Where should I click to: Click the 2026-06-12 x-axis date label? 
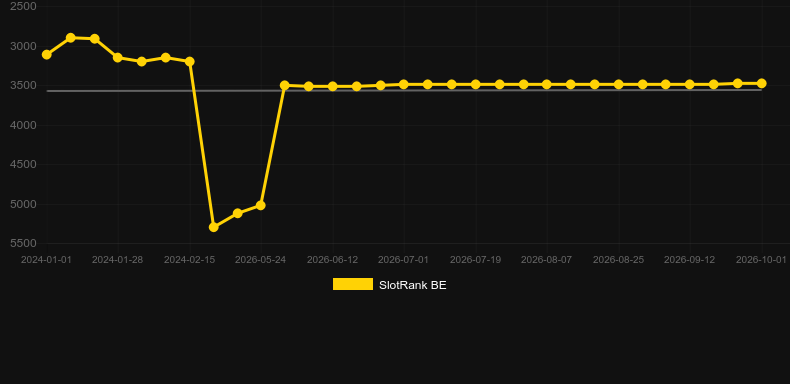(x=333, y=260)
